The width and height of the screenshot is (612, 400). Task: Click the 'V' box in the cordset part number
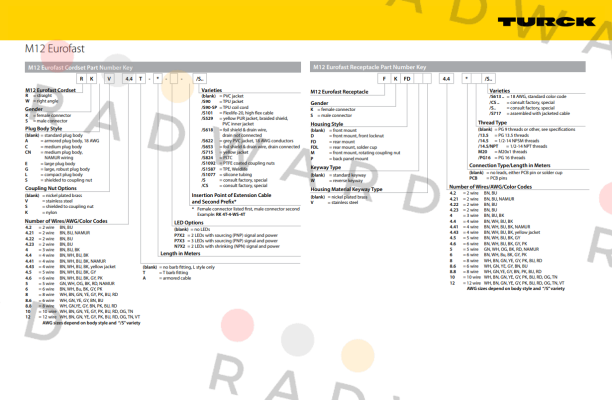pos(109,79)
